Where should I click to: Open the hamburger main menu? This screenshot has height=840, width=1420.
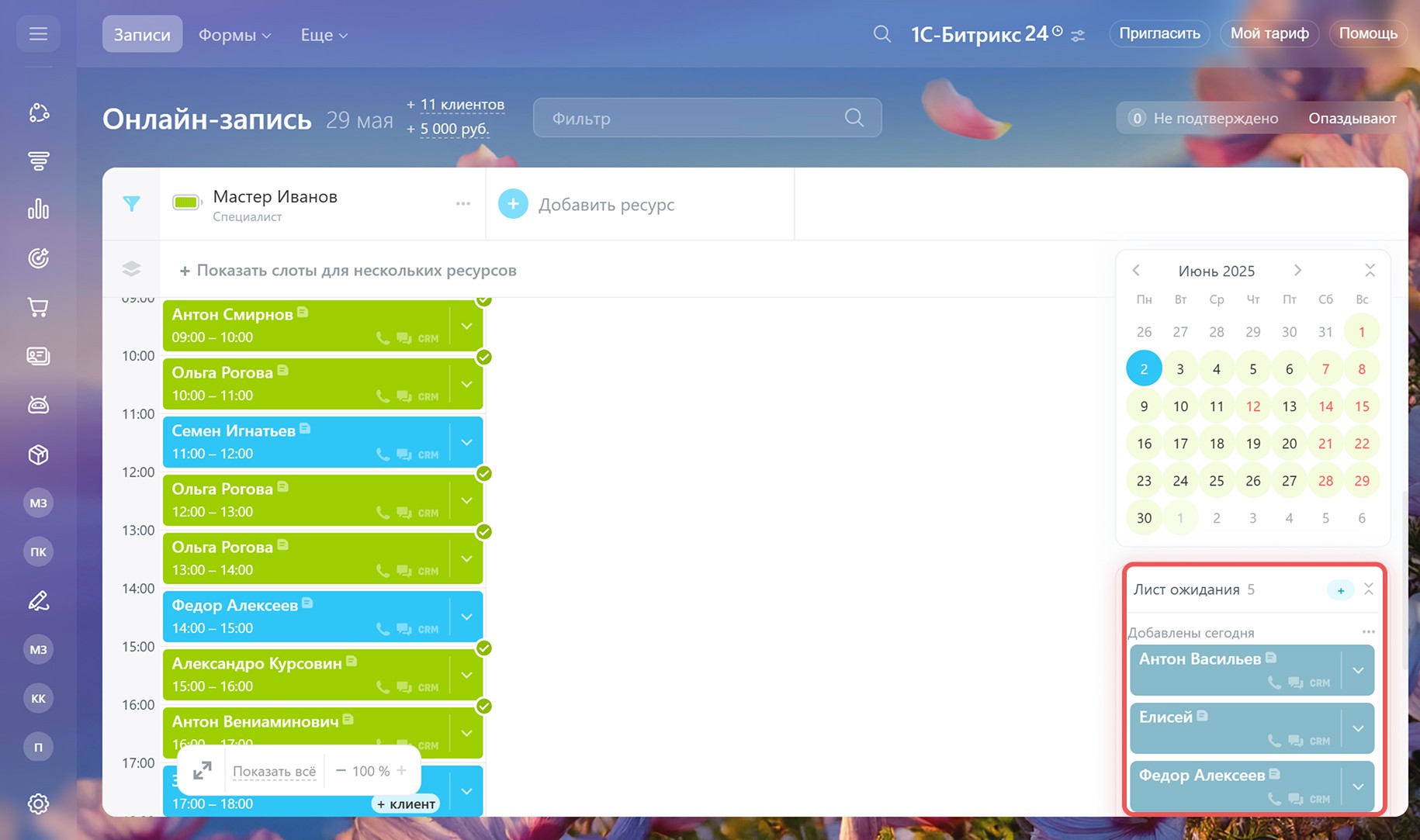point(38,34)
